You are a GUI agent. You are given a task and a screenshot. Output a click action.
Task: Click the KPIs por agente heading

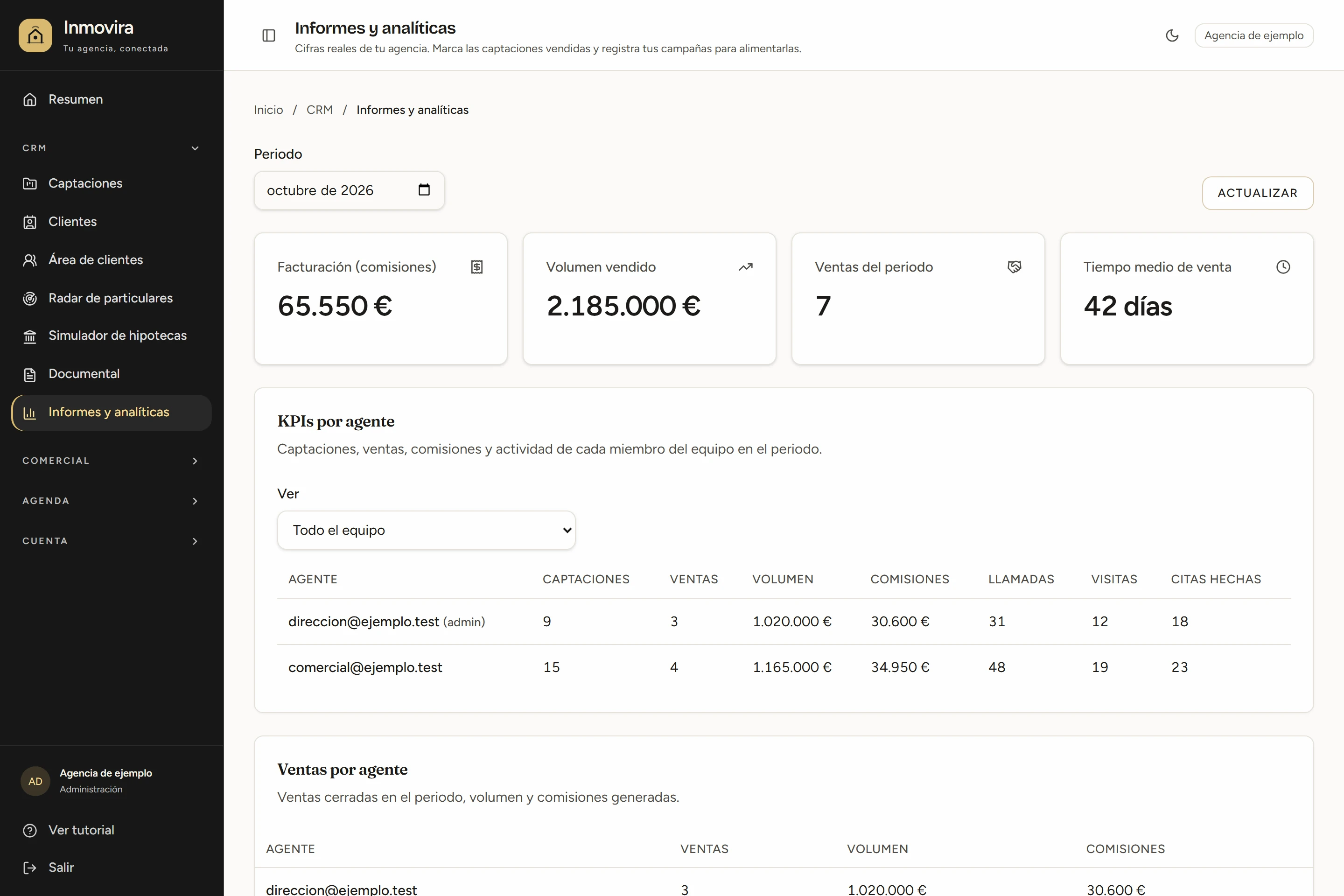336,422
